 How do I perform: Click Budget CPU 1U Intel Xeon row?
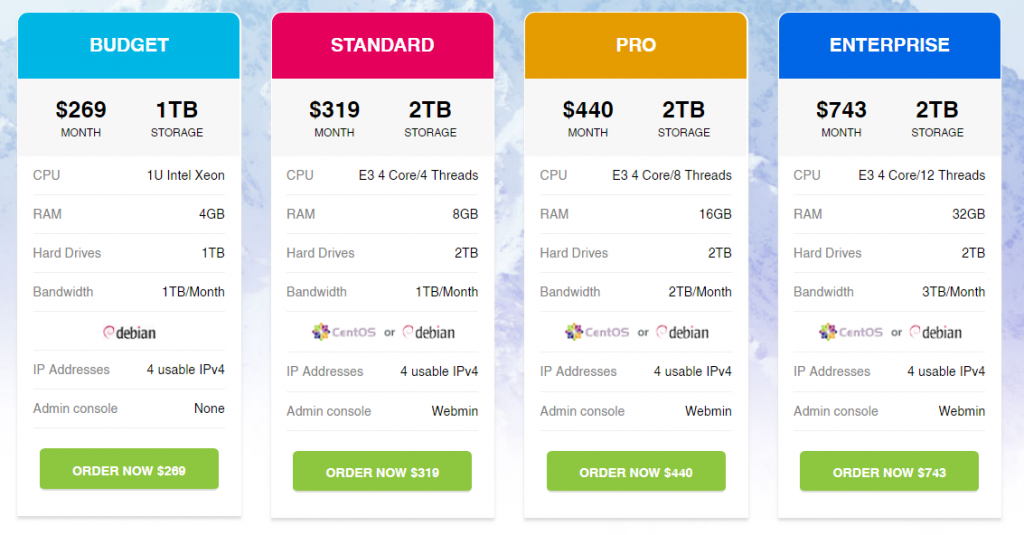(x=129, y=175)
